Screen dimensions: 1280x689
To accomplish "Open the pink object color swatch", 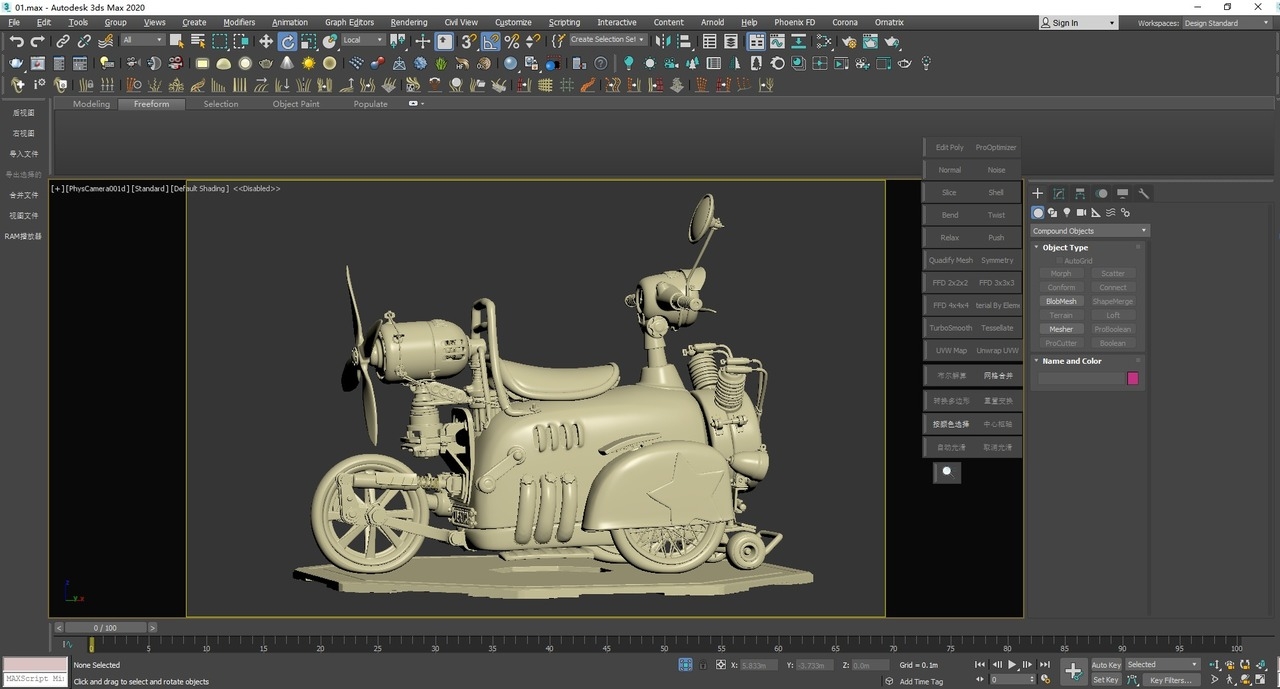I will click(1133, 378).
